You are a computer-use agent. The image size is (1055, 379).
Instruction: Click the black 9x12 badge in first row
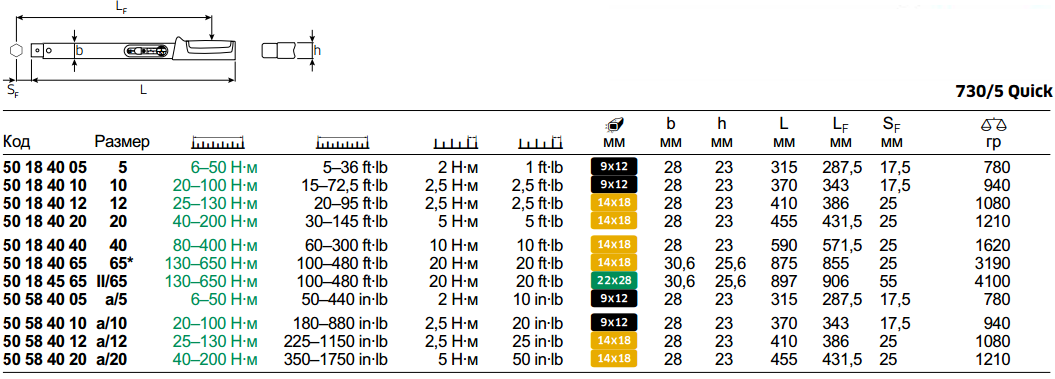point(614,166)
